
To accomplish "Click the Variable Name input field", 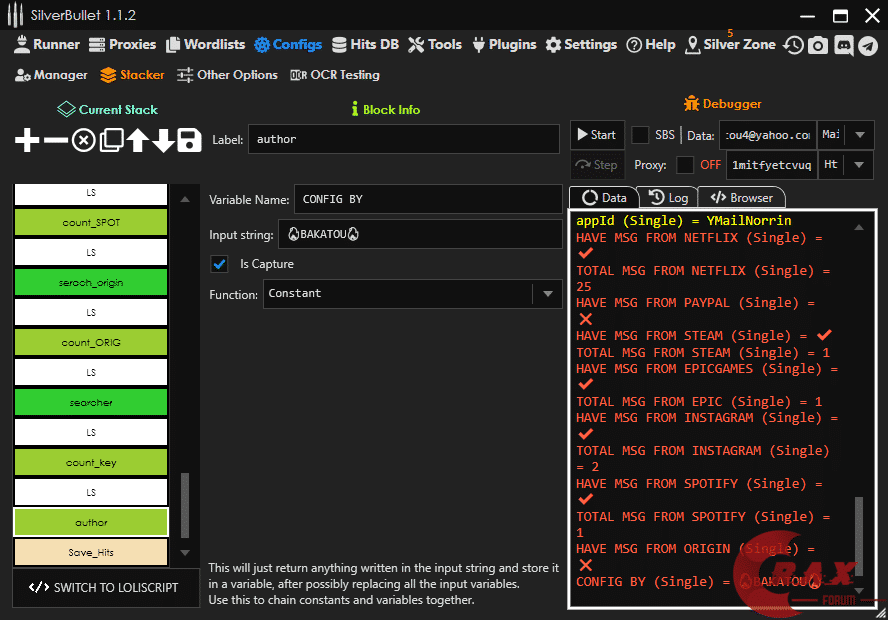I will click(x=427, y=199).
